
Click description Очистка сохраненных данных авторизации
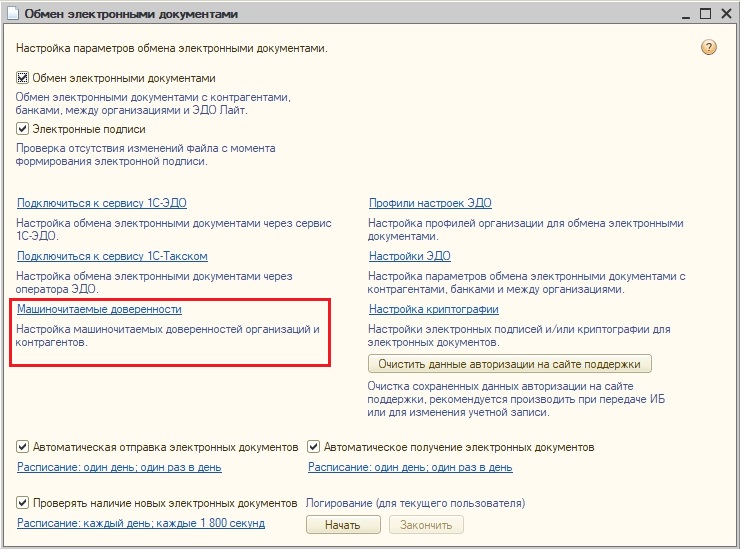[x=516, y=399]
